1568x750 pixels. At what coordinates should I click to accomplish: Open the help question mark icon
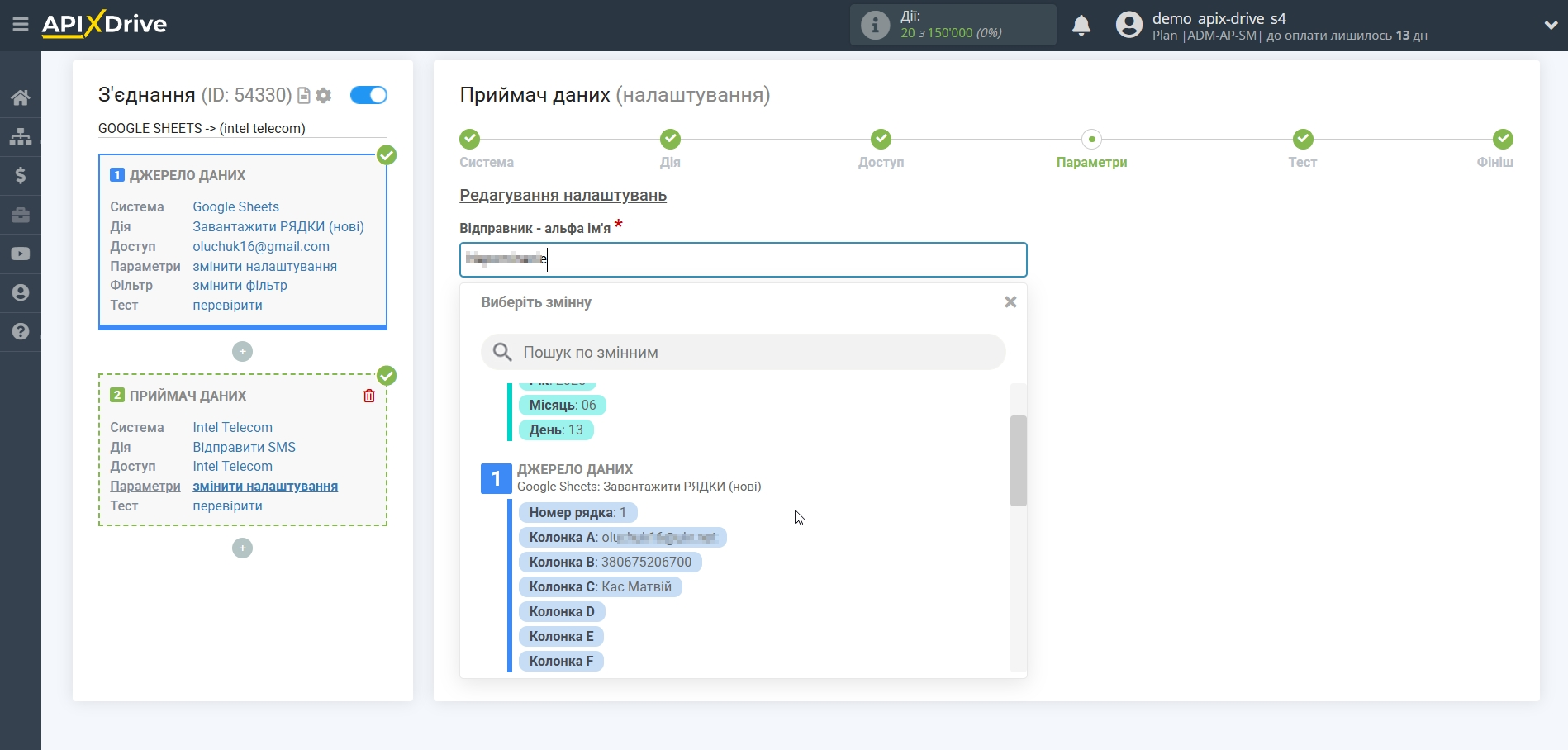[21, 331]
